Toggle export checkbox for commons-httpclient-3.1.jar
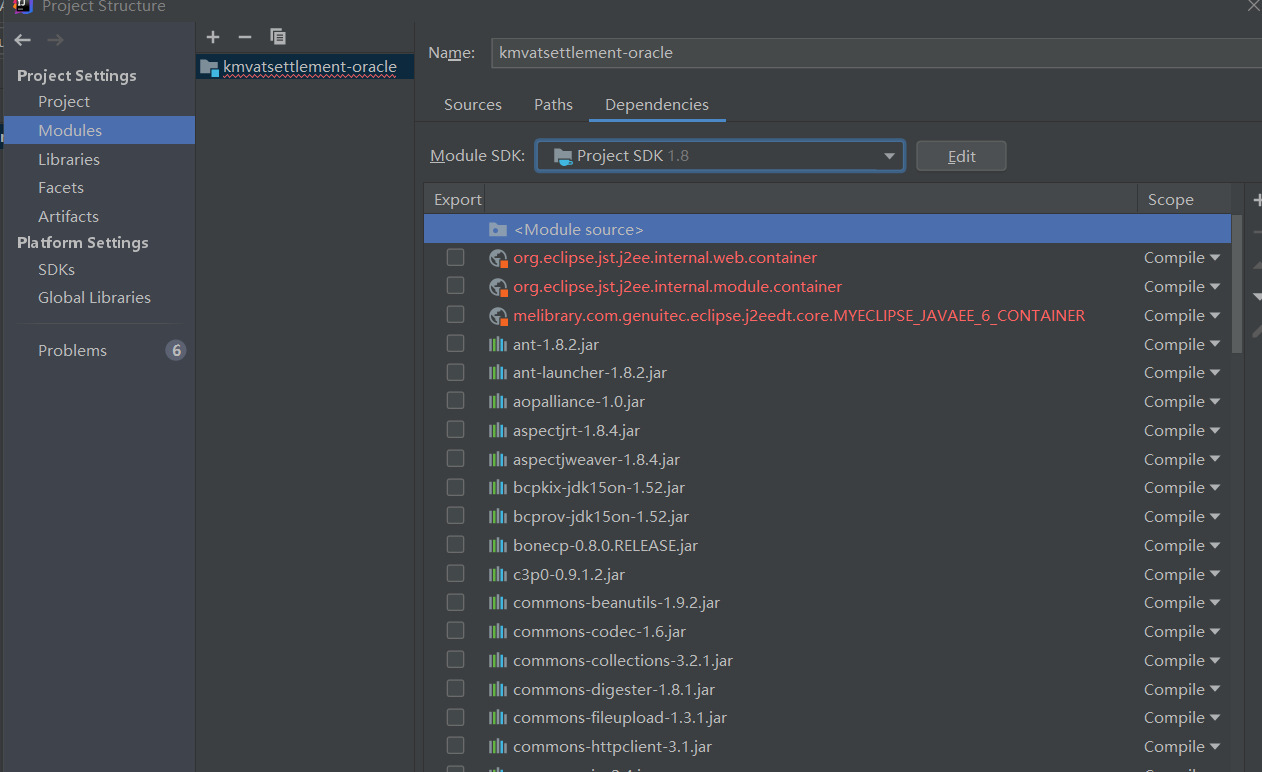The height and width of the screenshot is (772, 1262). [455, 745]
